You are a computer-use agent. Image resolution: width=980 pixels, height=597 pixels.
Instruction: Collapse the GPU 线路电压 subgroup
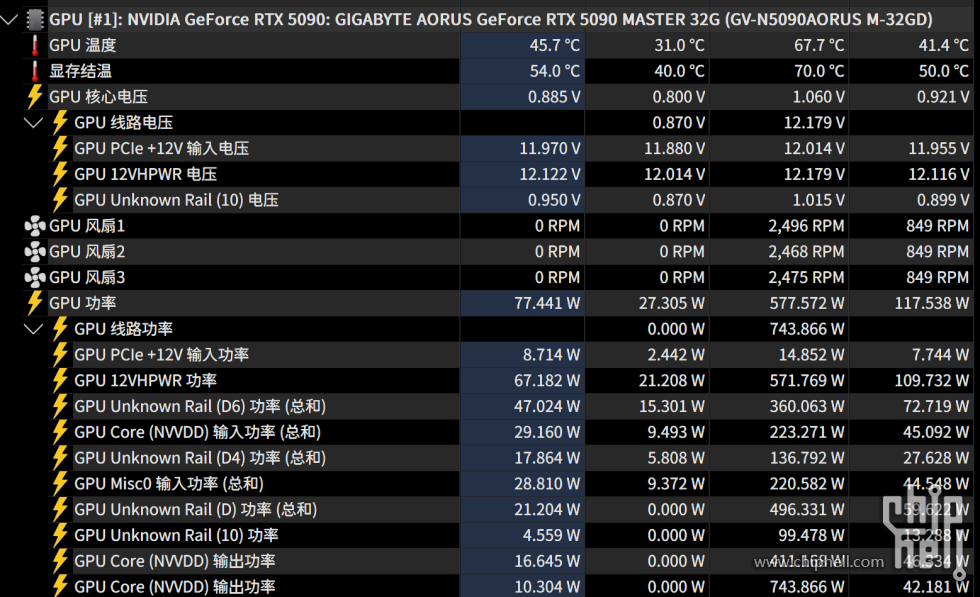point(34,123)
